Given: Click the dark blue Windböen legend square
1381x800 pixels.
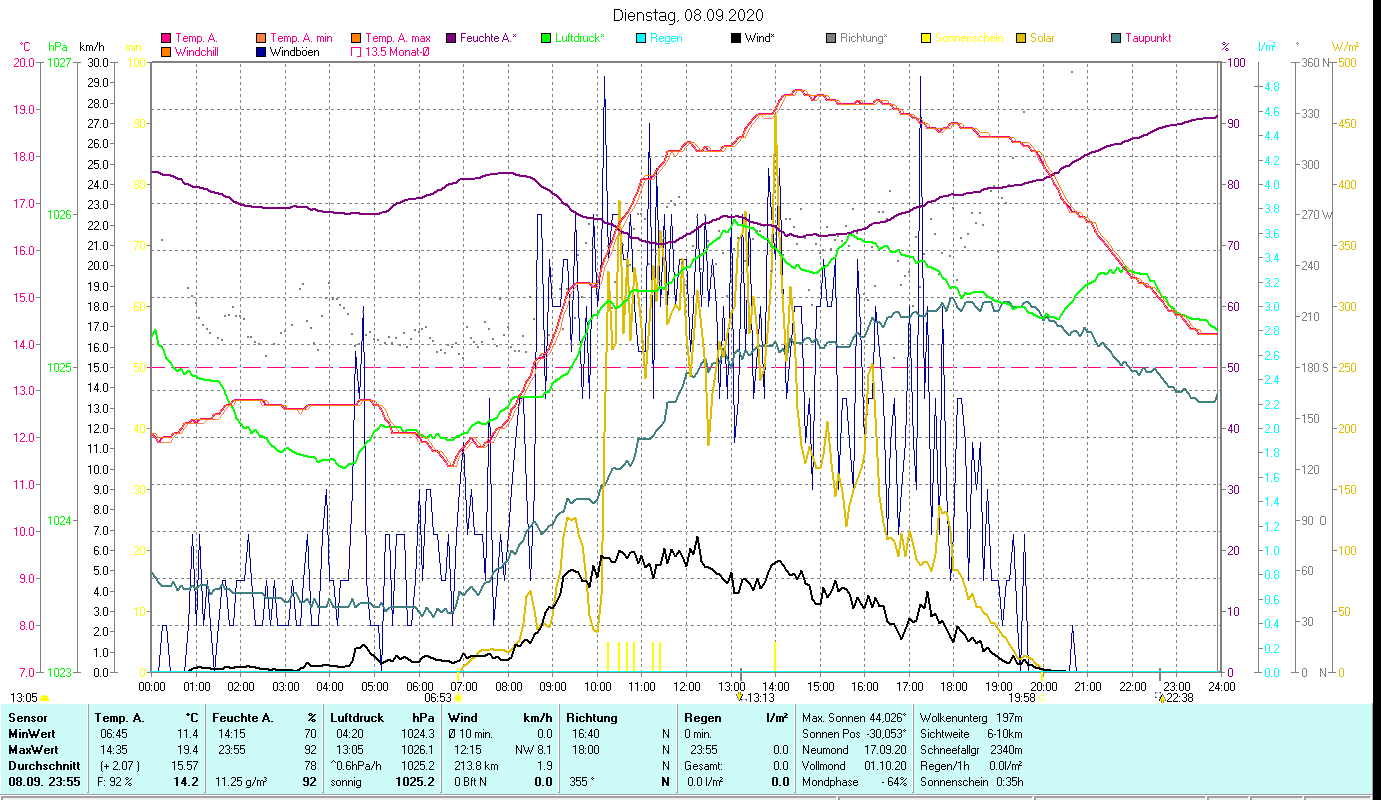Looking at the screenshot, I should coord(263,52).
